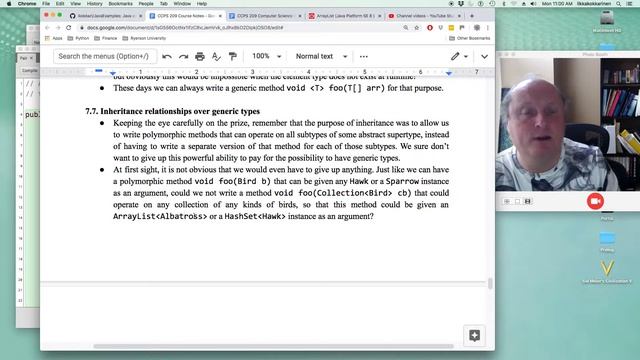Open the Other Bookmarks folder
This screenshot has height=360, width=640.
[469, 38]
